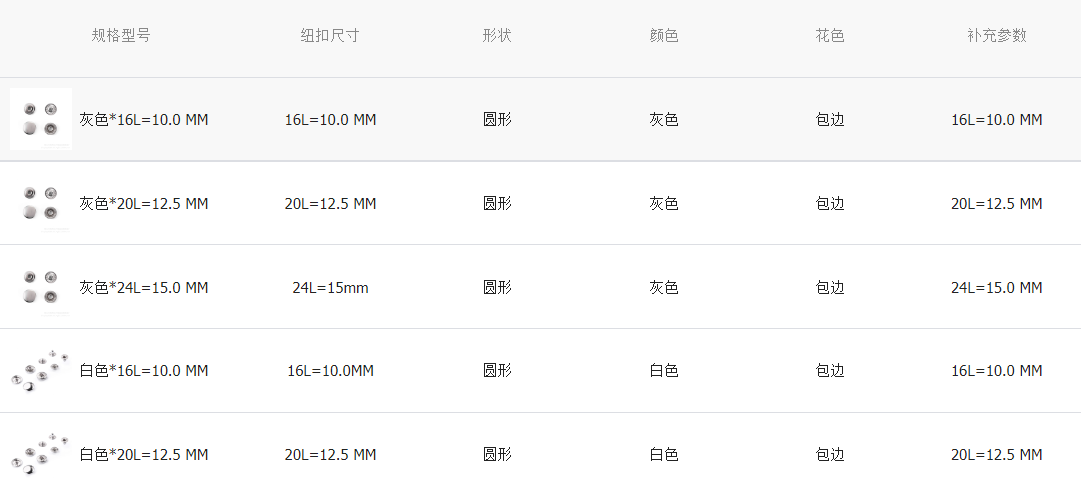Click 包边 cell in the 24L row
The height and width of the screenshot is (481, 1081).
point(830,288)
